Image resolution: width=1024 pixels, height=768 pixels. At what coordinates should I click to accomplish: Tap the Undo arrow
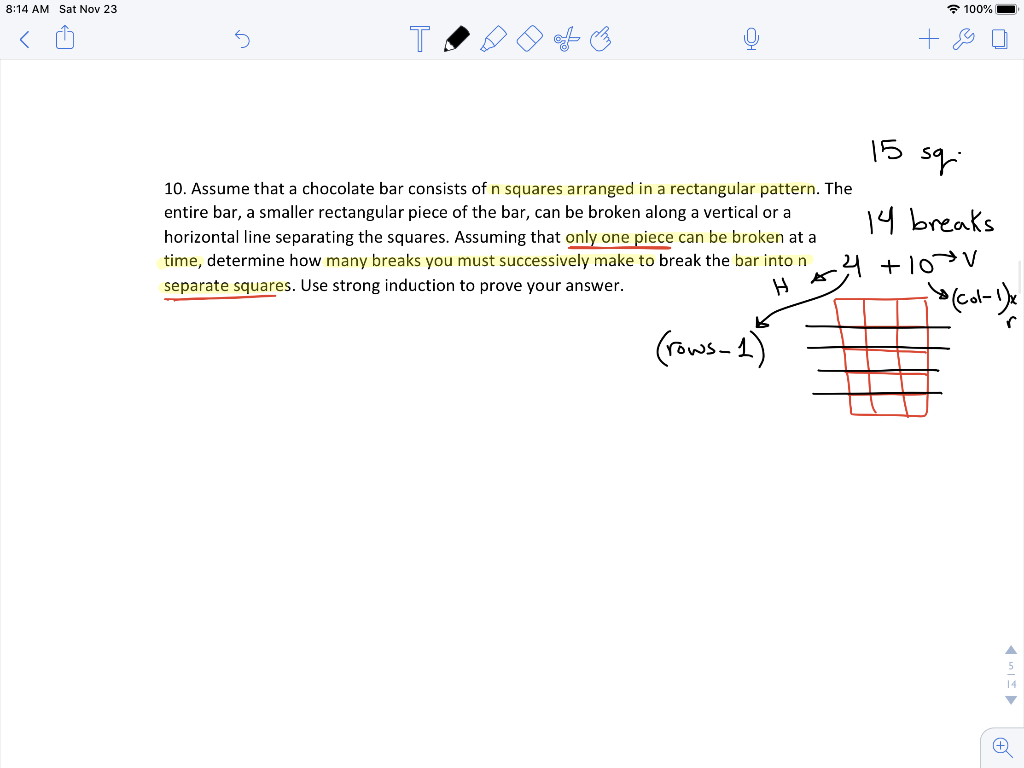(x=242, y=37)
